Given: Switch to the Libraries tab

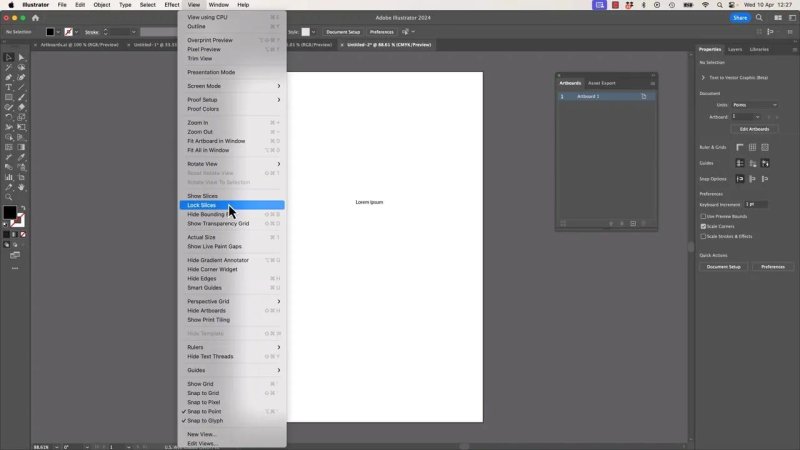Looking at the screenshot, I should point(759,49).
